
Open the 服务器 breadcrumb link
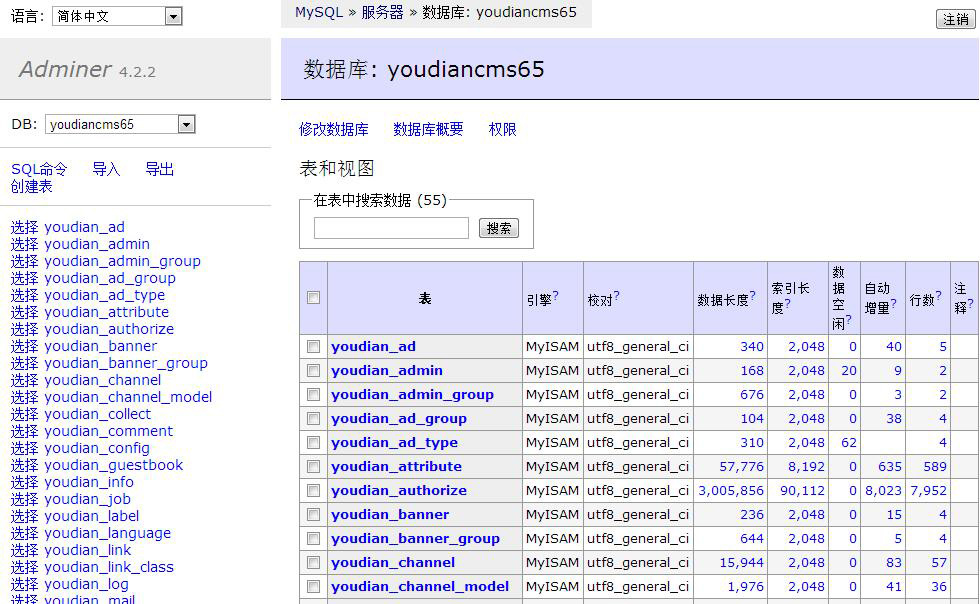click(x=382, y=13)
